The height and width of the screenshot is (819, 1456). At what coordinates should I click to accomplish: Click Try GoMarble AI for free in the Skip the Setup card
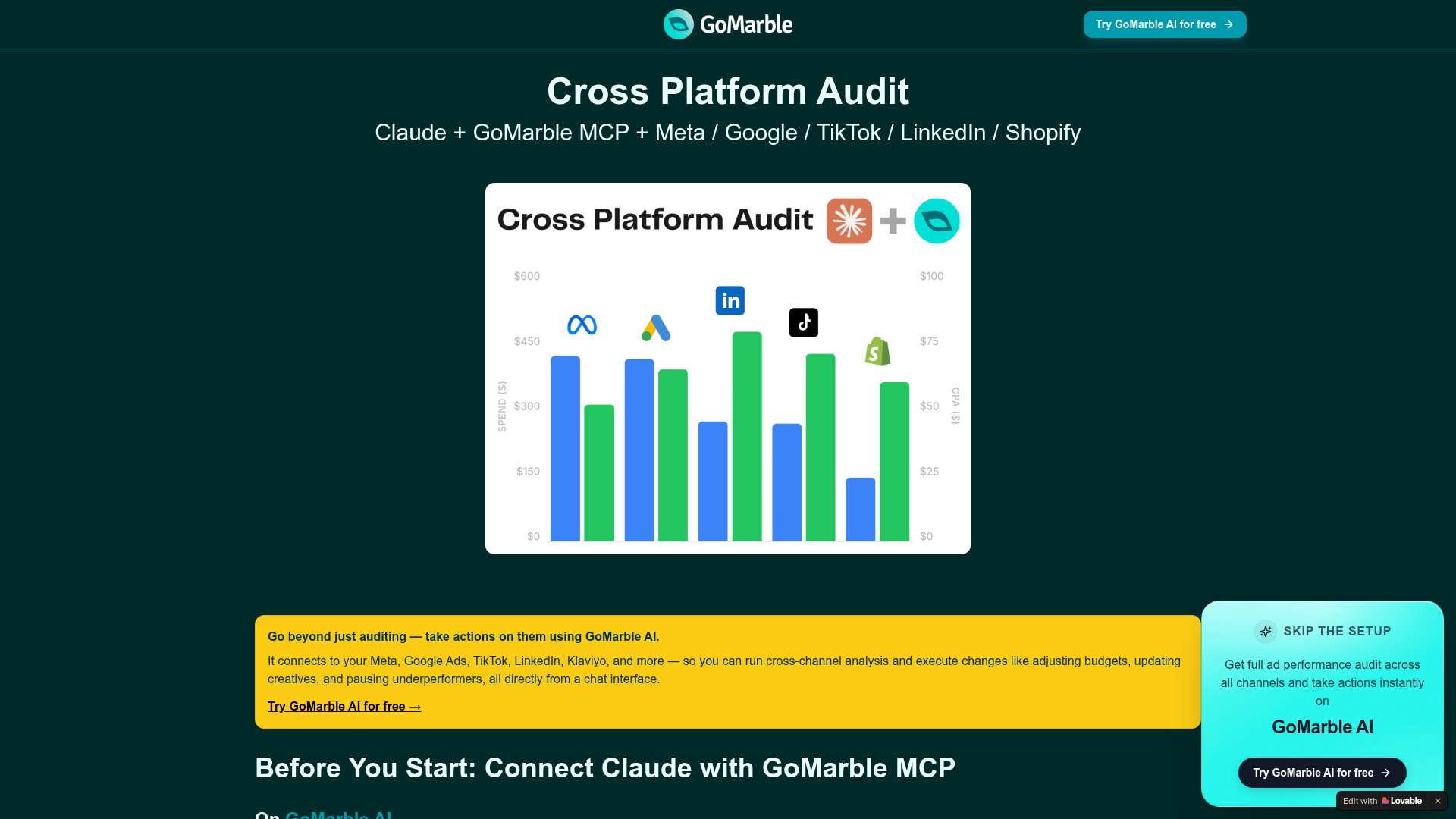[1322, 773]
